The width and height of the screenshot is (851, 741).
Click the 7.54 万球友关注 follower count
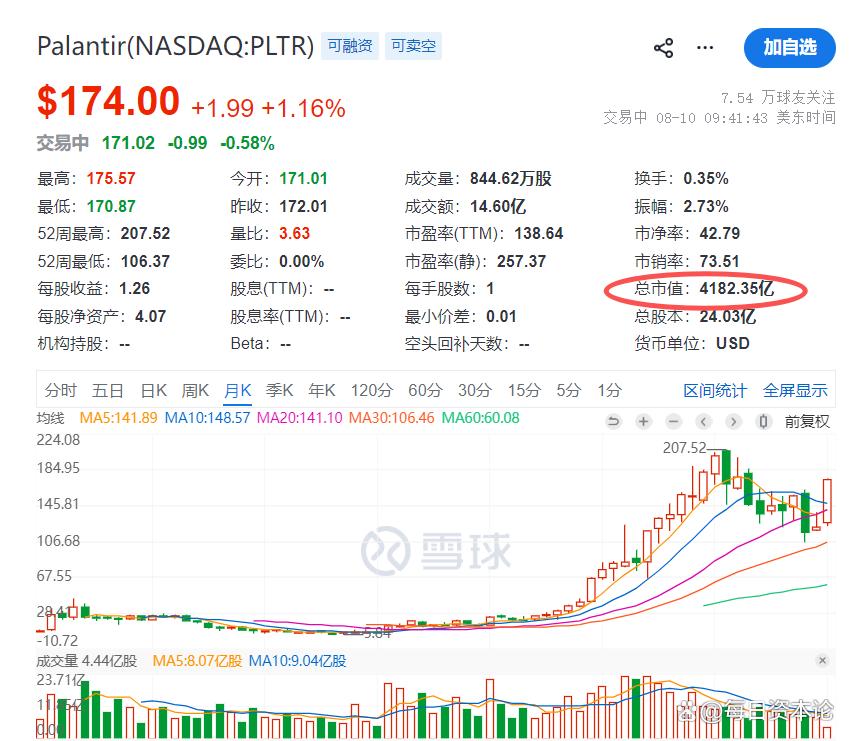[778, 98]
